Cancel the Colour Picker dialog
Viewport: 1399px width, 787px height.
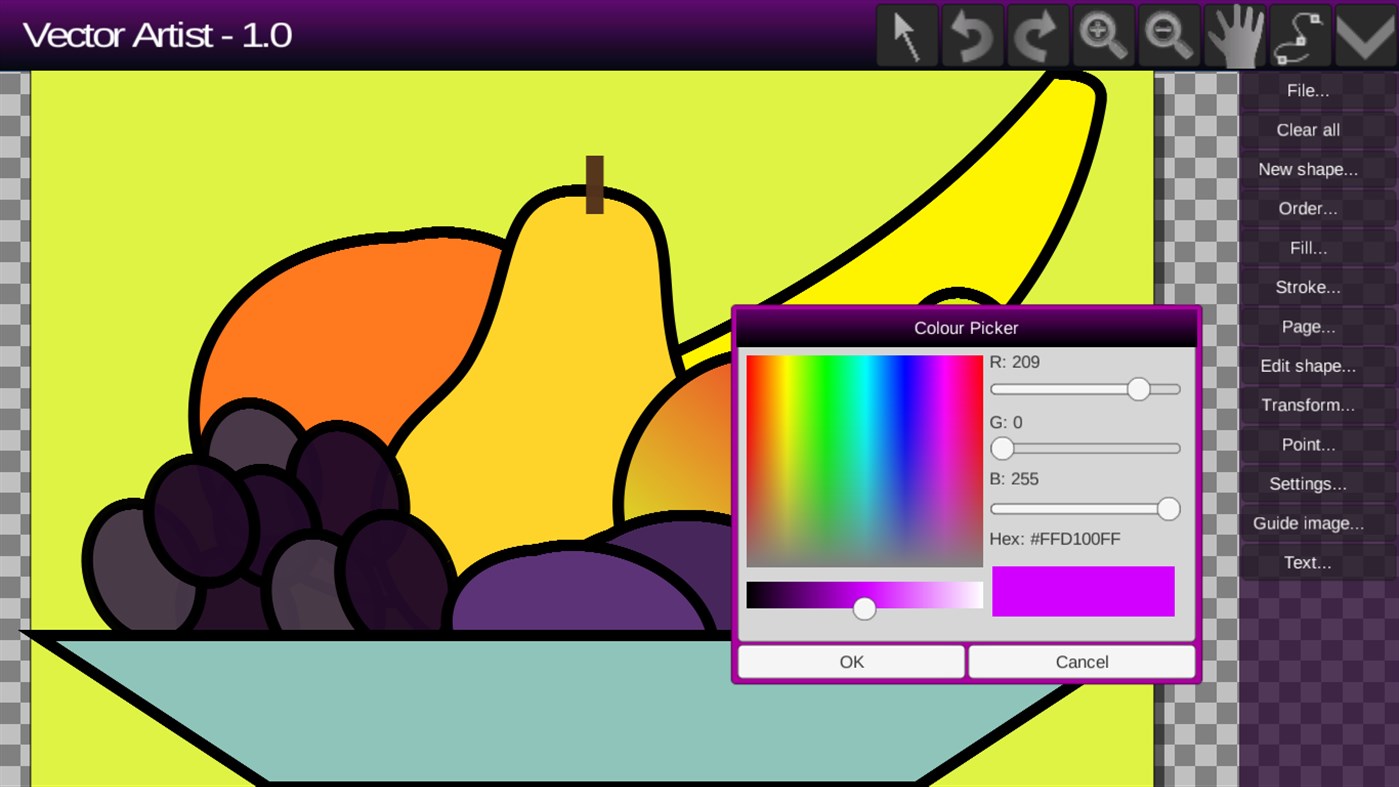click(x=1081, y=661)
